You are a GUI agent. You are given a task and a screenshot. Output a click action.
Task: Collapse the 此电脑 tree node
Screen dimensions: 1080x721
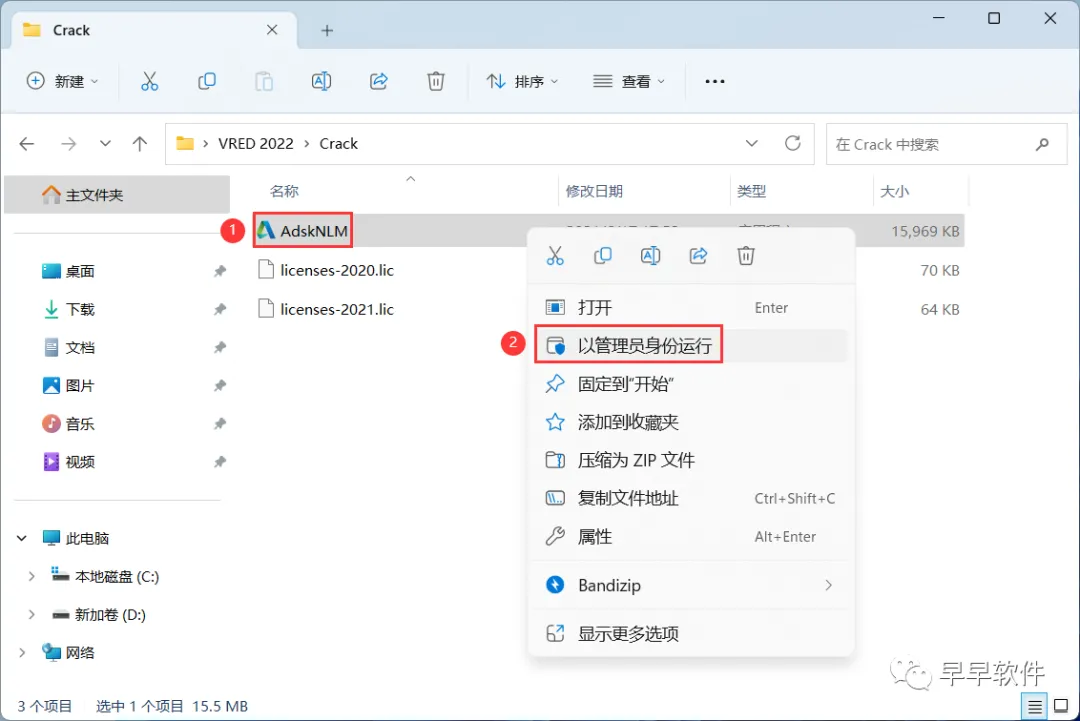click(x=22, y=539)
